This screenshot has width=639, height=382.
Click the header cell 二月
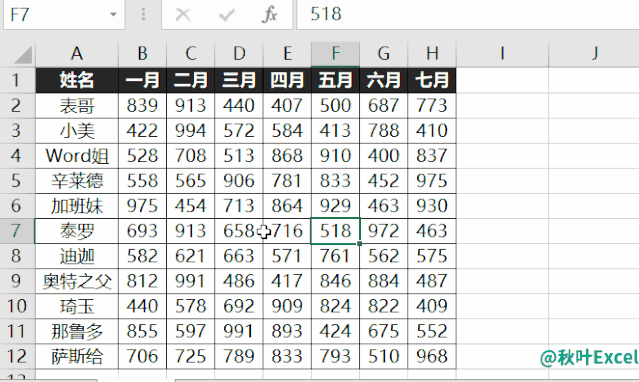pos(191,80)
